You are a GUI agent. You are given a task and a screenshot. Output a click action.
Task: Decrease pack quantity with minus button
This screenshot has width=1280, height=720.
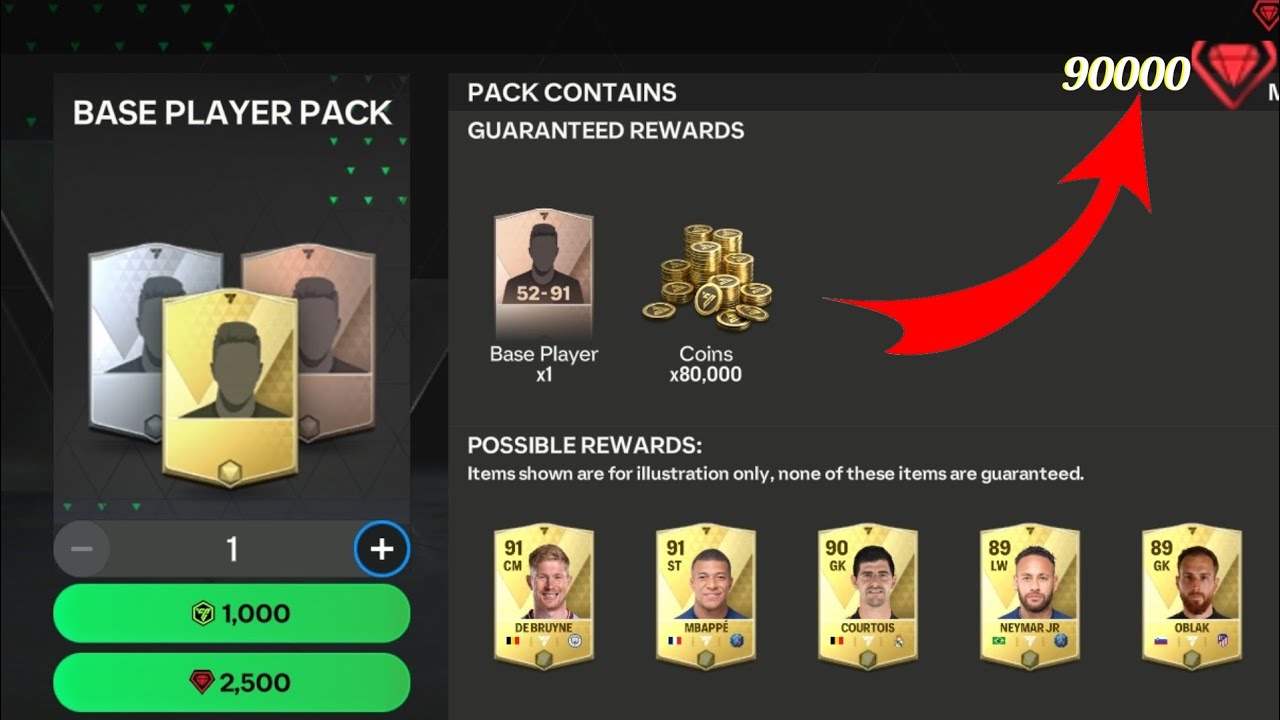[82, 549]
